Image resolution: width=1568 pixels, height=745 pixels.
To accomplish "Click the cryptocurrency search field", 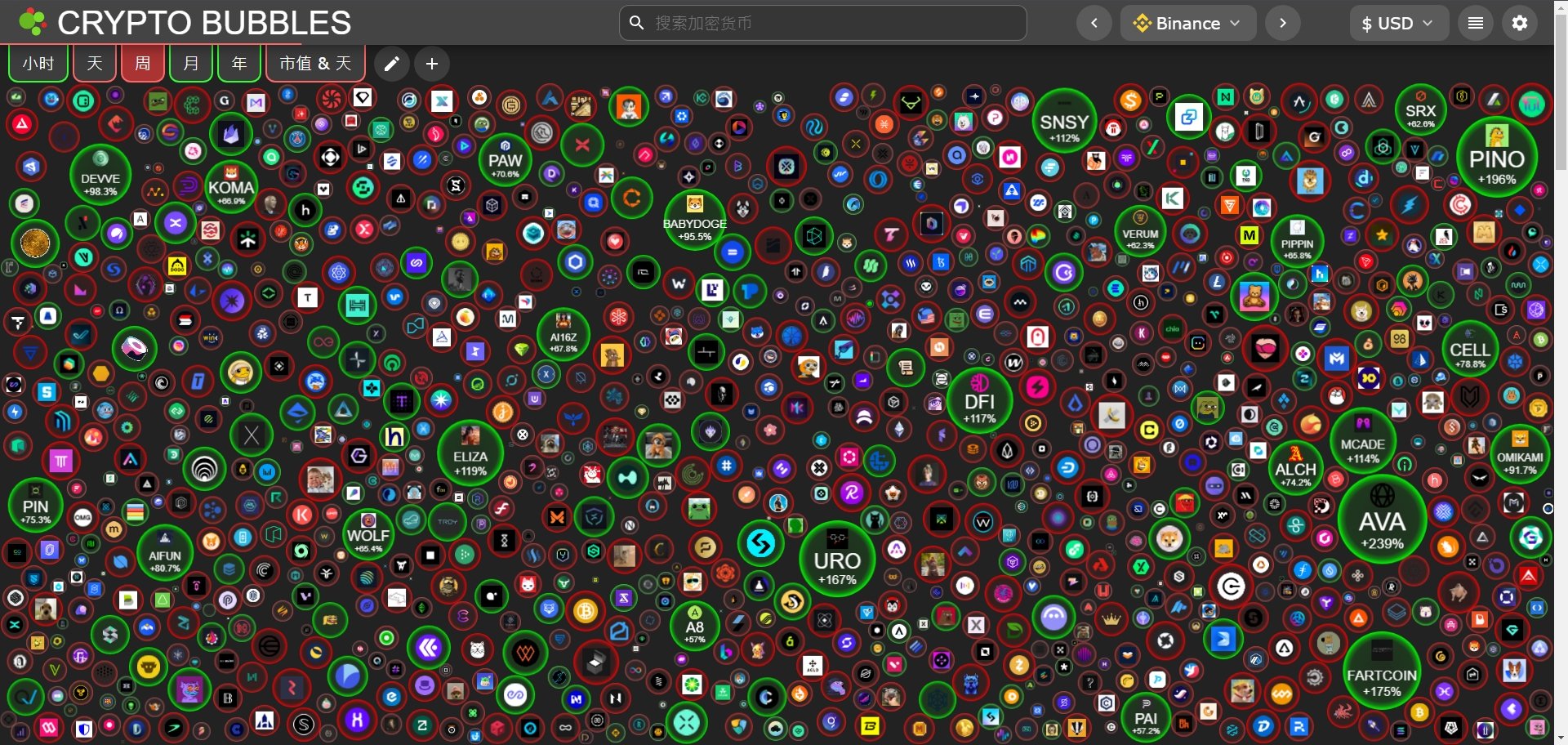I will coord(823,23).
